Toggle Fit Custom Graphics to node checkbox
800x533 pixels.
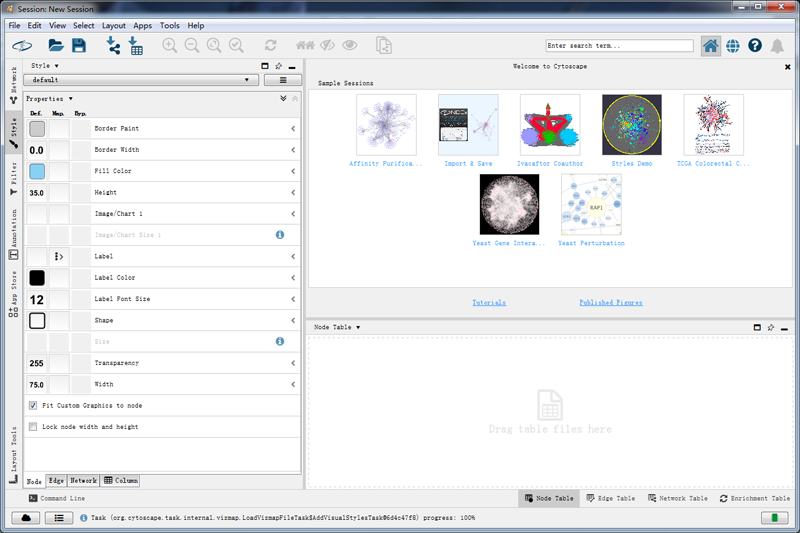click(x=33, y=405)
